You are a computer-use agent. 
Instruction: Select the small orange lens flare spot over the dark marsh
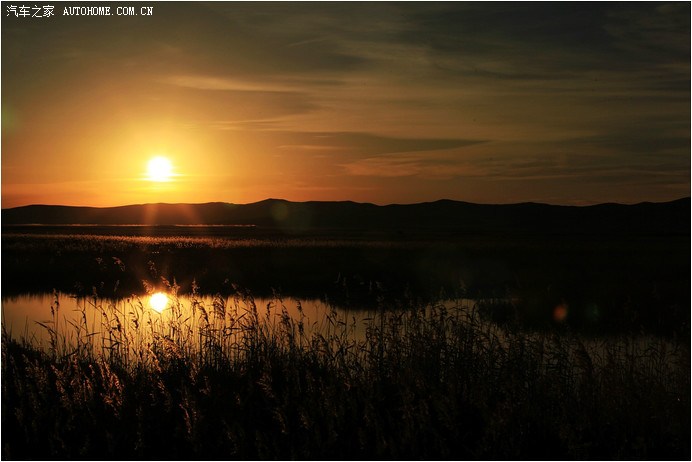(560, 312)
